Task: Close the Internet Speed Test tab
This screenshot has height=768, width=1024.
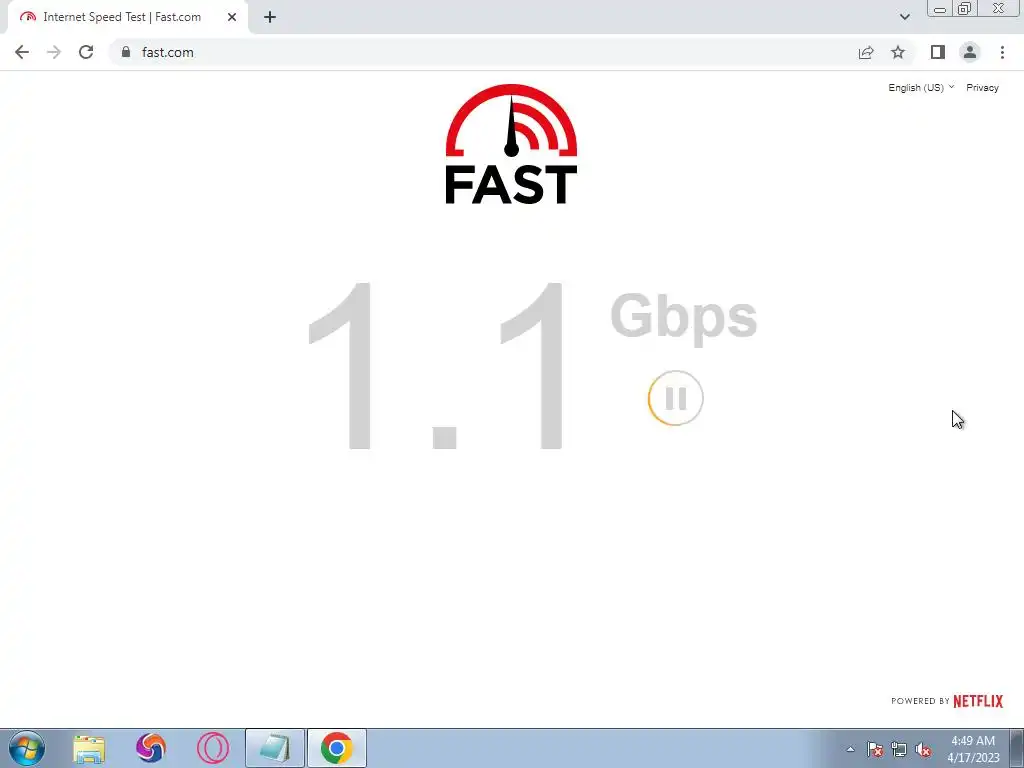Action: (232, 17)
